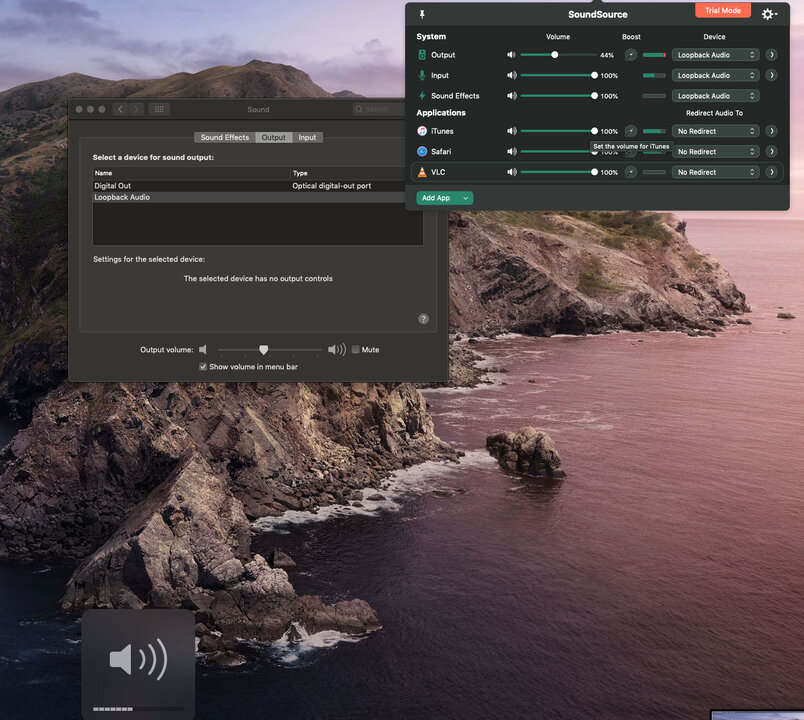The image size is (804, 720).
Task: Pin the SoundSource popover open
Action: (422, 14)
